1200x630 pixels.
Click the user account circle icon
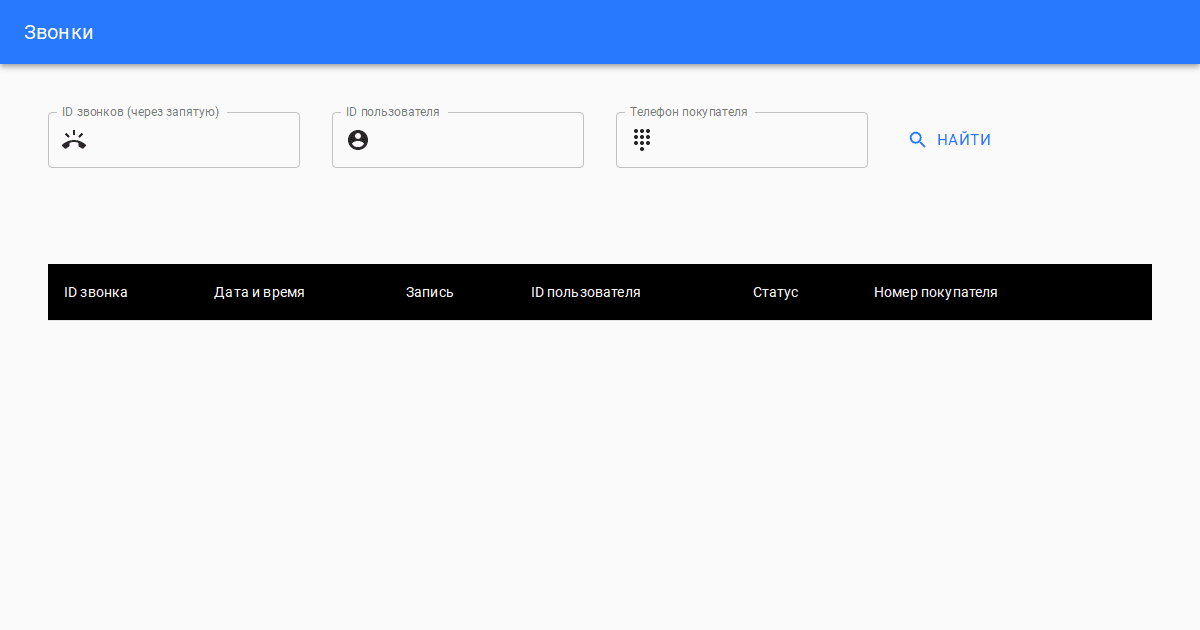[x=358, y=140]
